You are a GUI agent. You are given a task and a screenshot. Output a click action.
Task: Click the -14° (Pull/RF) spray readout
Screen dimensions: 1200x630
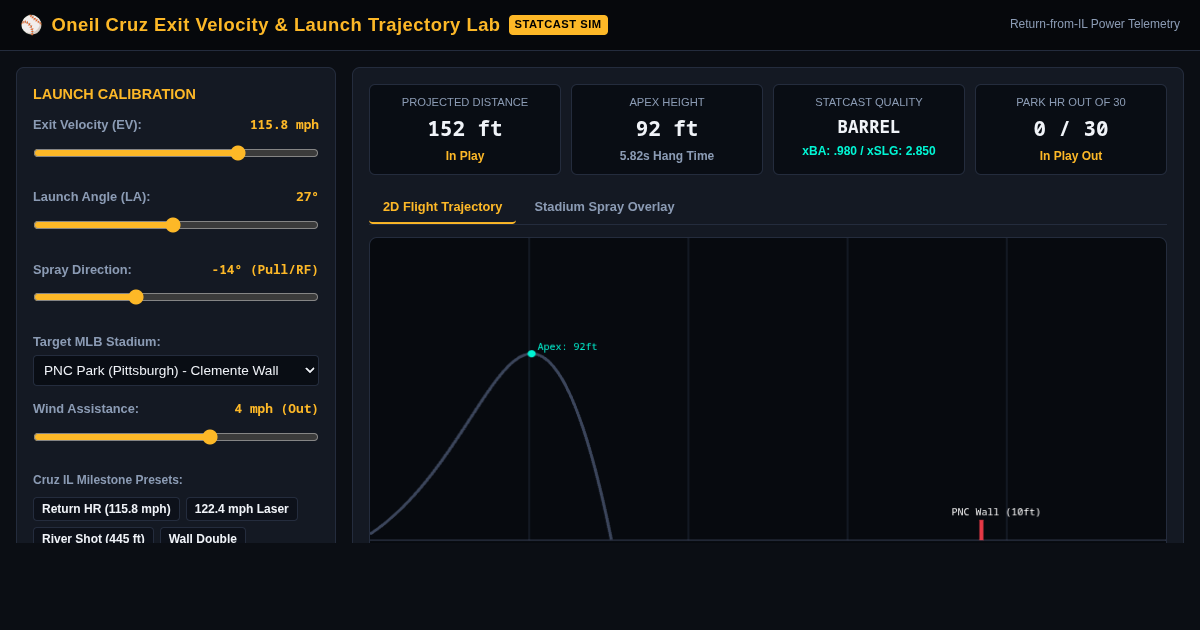tap(265, 269)
